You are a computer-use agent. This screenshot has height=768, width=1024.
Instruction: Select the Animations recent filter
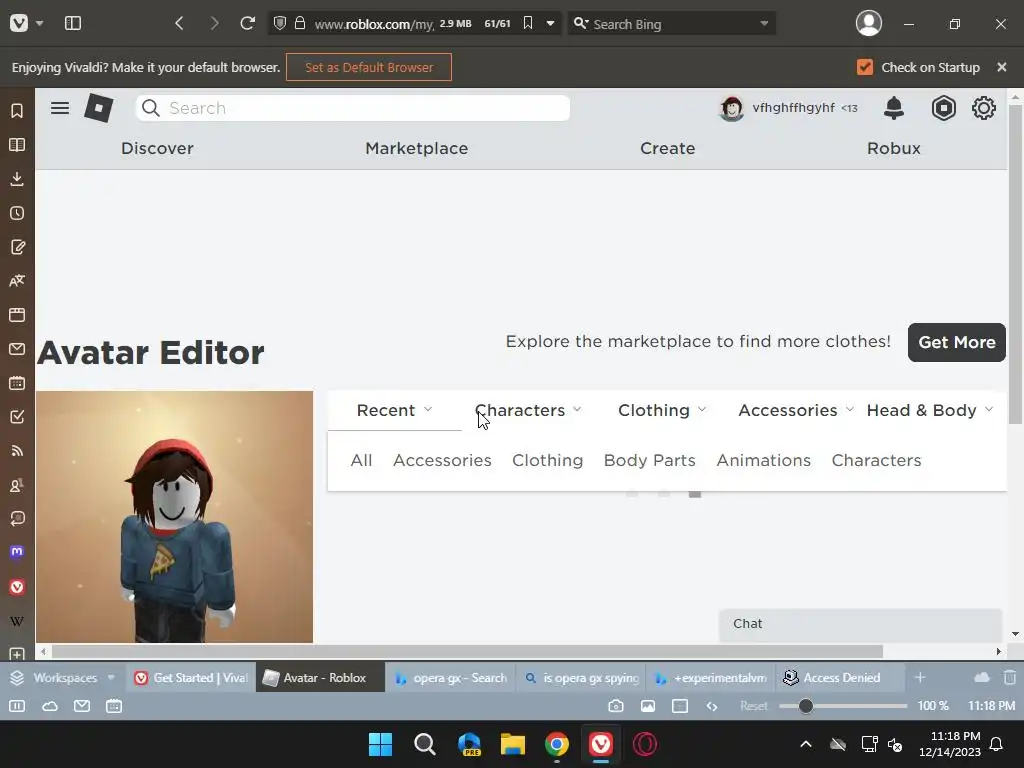[x=763, y=460]
